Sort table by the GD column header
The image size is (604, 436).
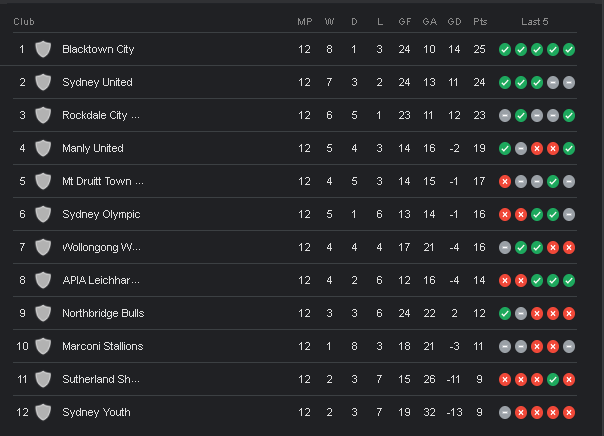tap(455, 22)
